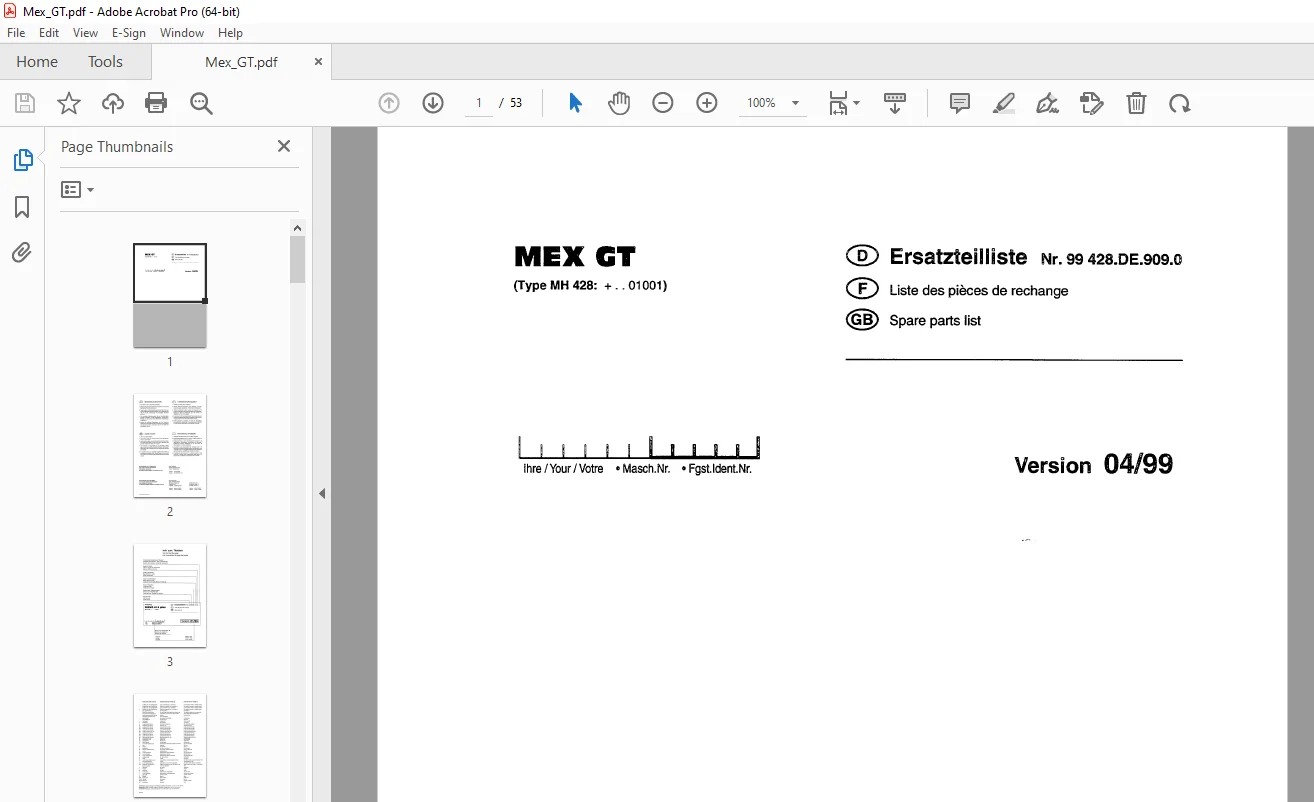1314x802 pixels.
Task: Bookmark this file with the star icon
Action: [69, 103]
